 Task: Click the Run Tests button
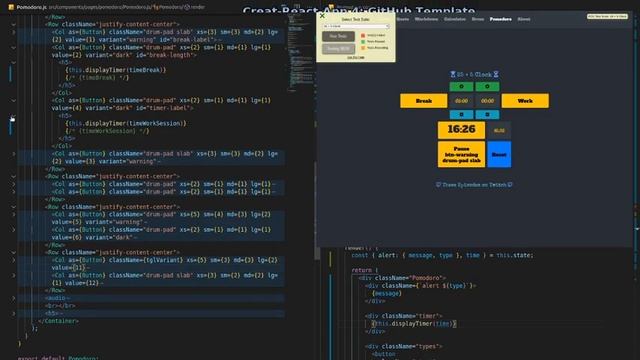(x=338, y=36)
